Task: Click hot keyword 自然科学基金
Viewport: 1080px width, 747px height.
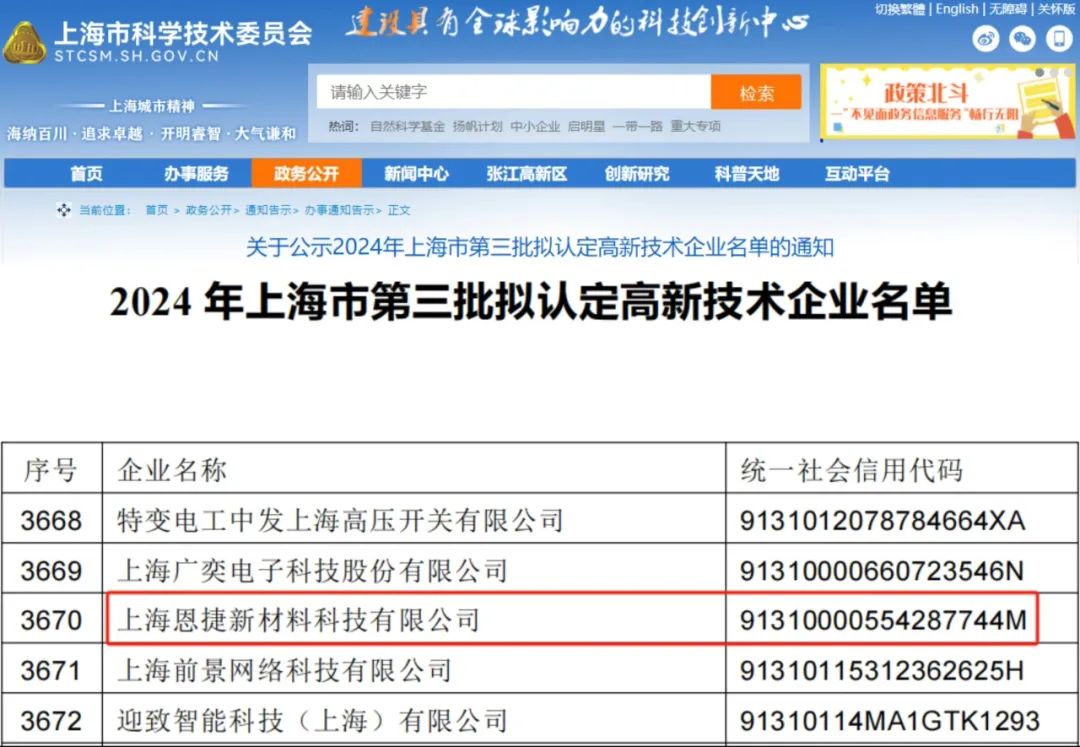Action: point(407,127)
